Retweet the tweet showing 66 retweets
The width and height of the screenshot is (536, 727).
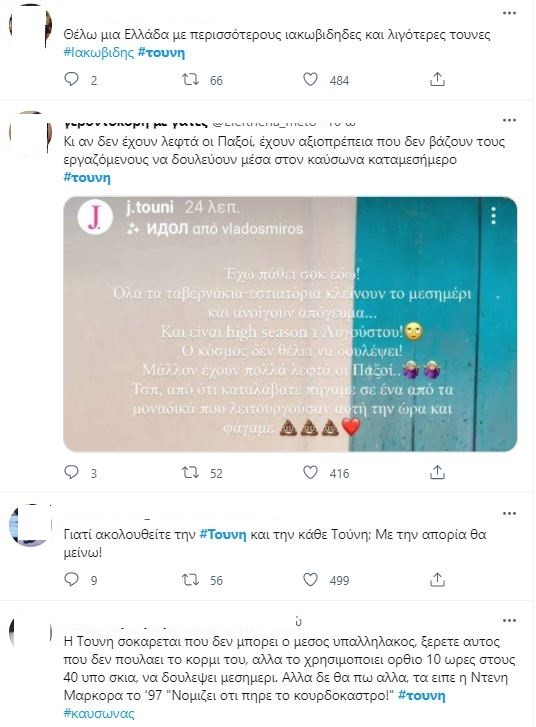click(x=190, y=80)
